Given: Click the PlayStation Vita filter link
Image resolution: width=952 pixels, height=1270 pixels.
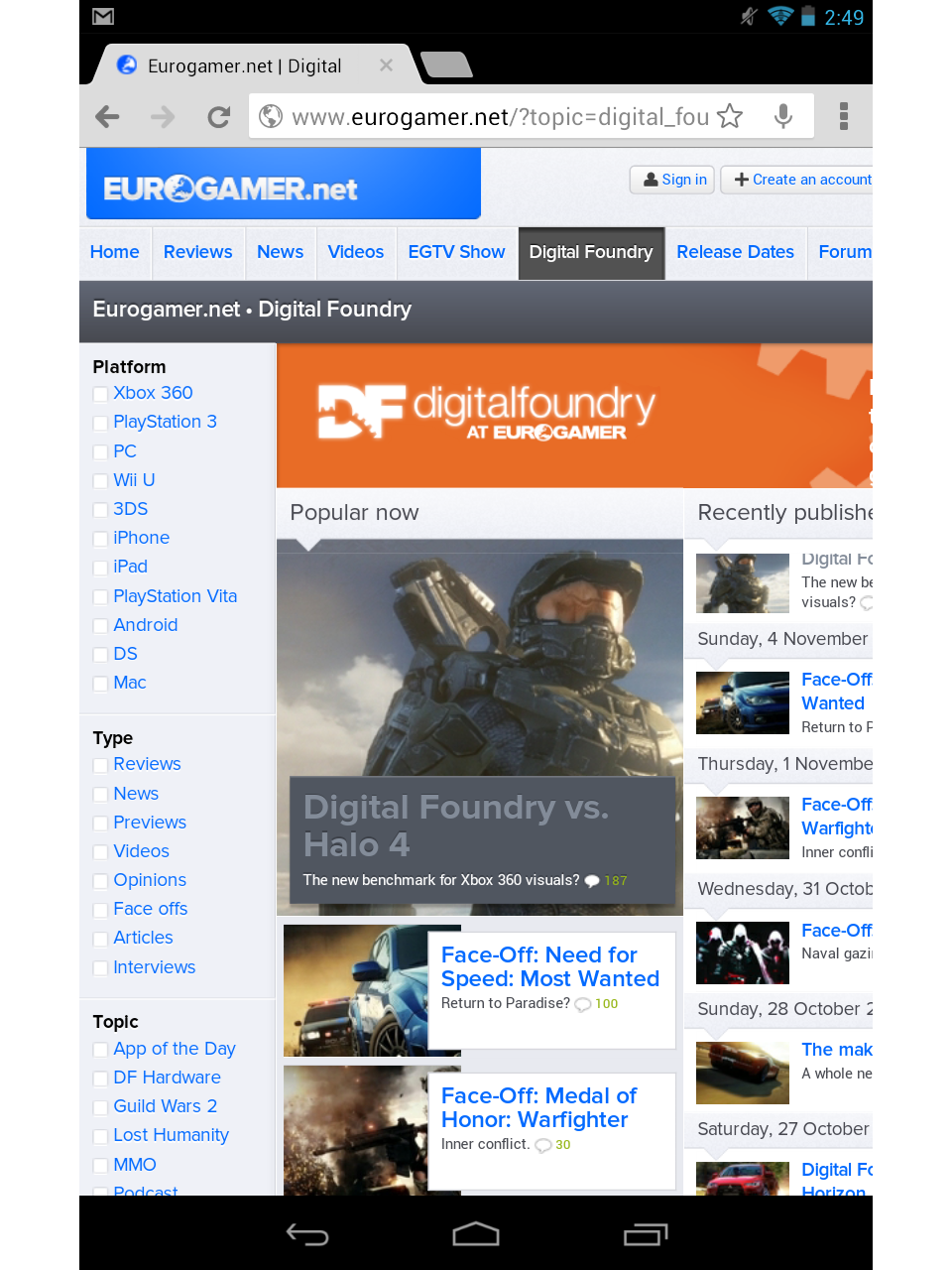Looking at the screenshot, I should tap(176, 596).
